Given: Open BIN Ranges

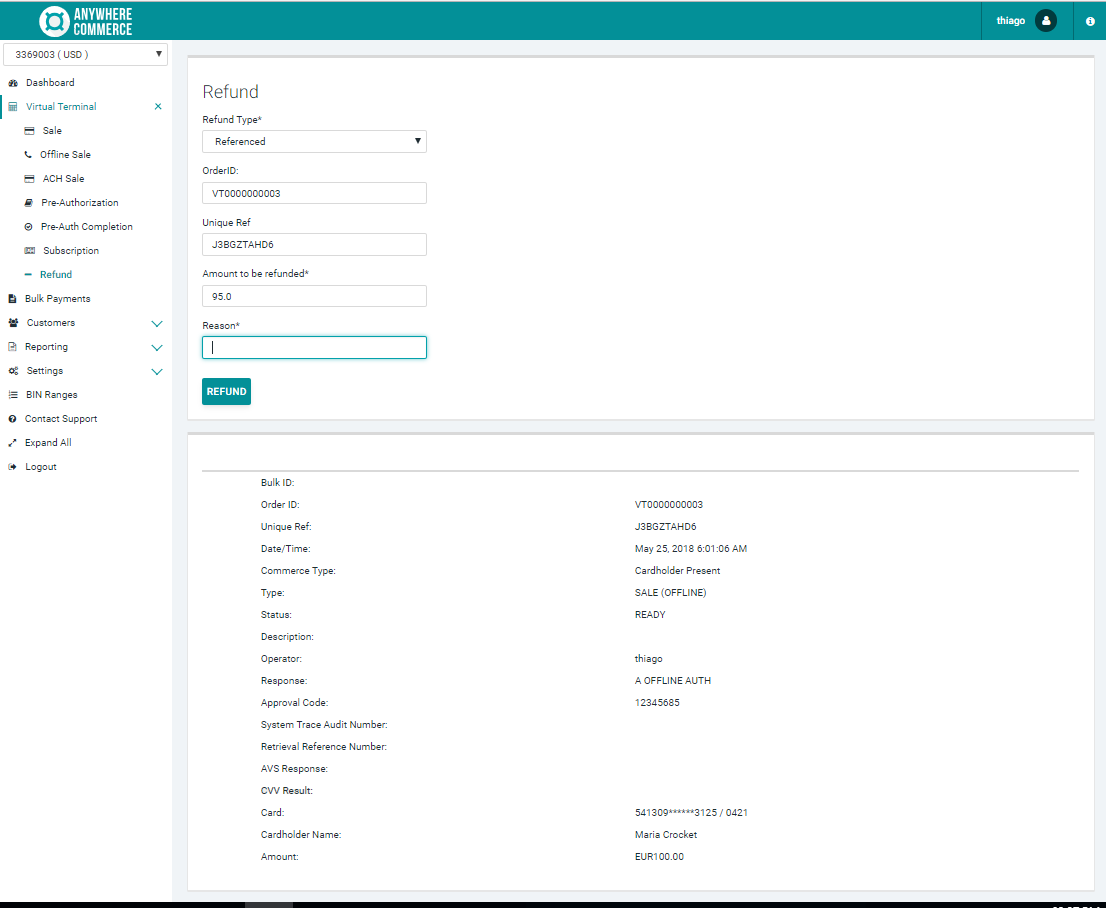Looking at the screenshot, I should (x=52, y=394).
